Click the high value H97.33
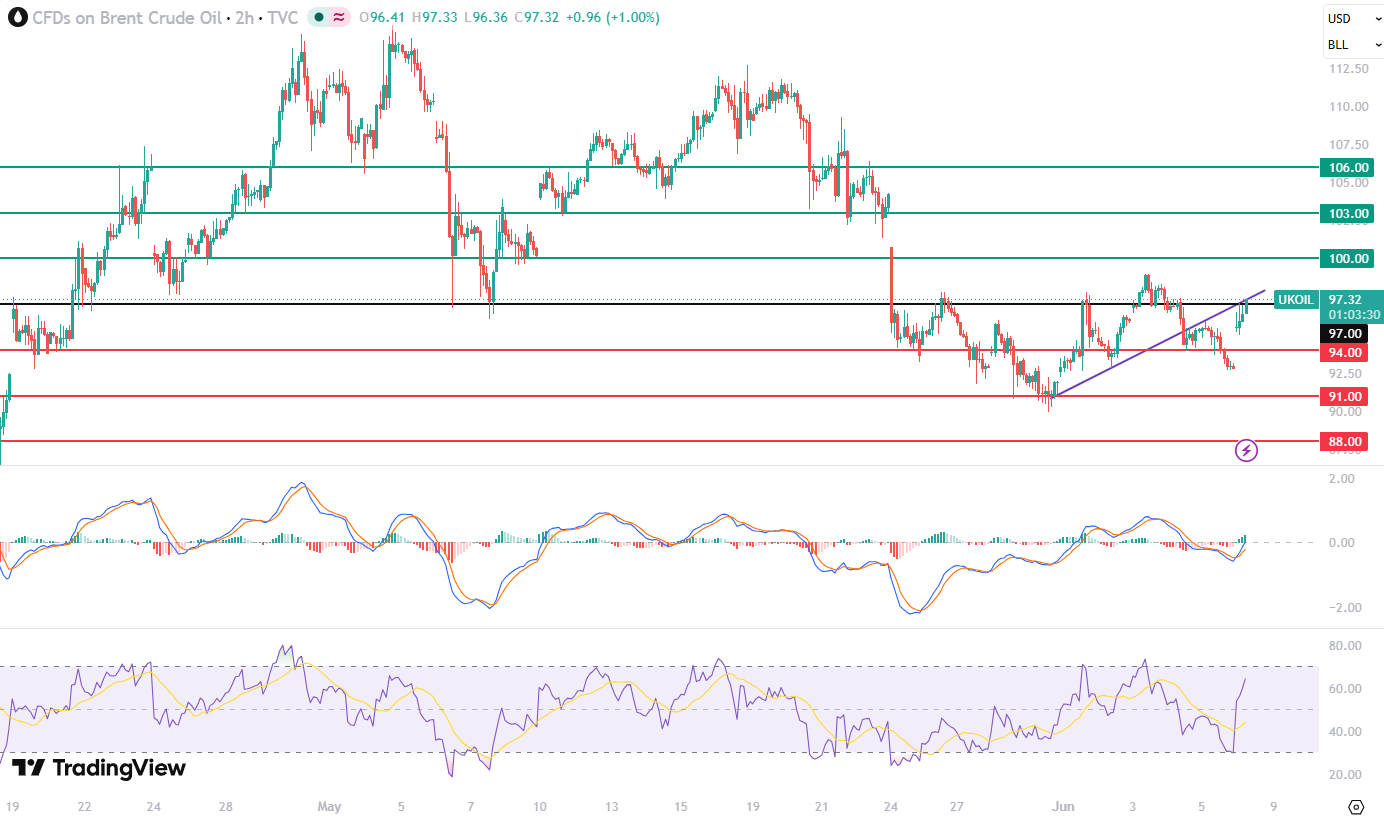Screen dimensions: 1384x819 [435, 18]
